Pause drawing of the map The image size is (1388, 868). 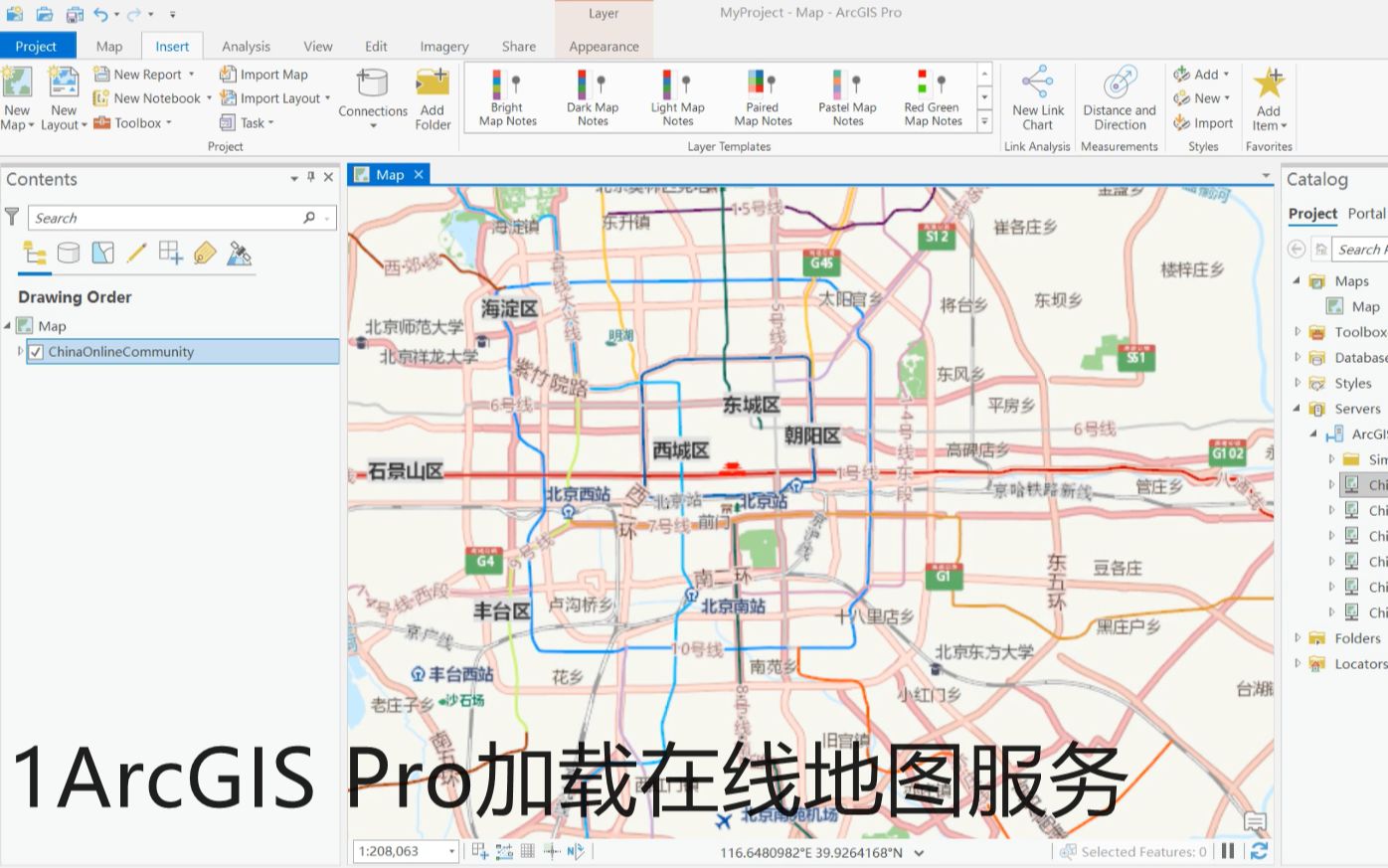tap(1228, 851)
